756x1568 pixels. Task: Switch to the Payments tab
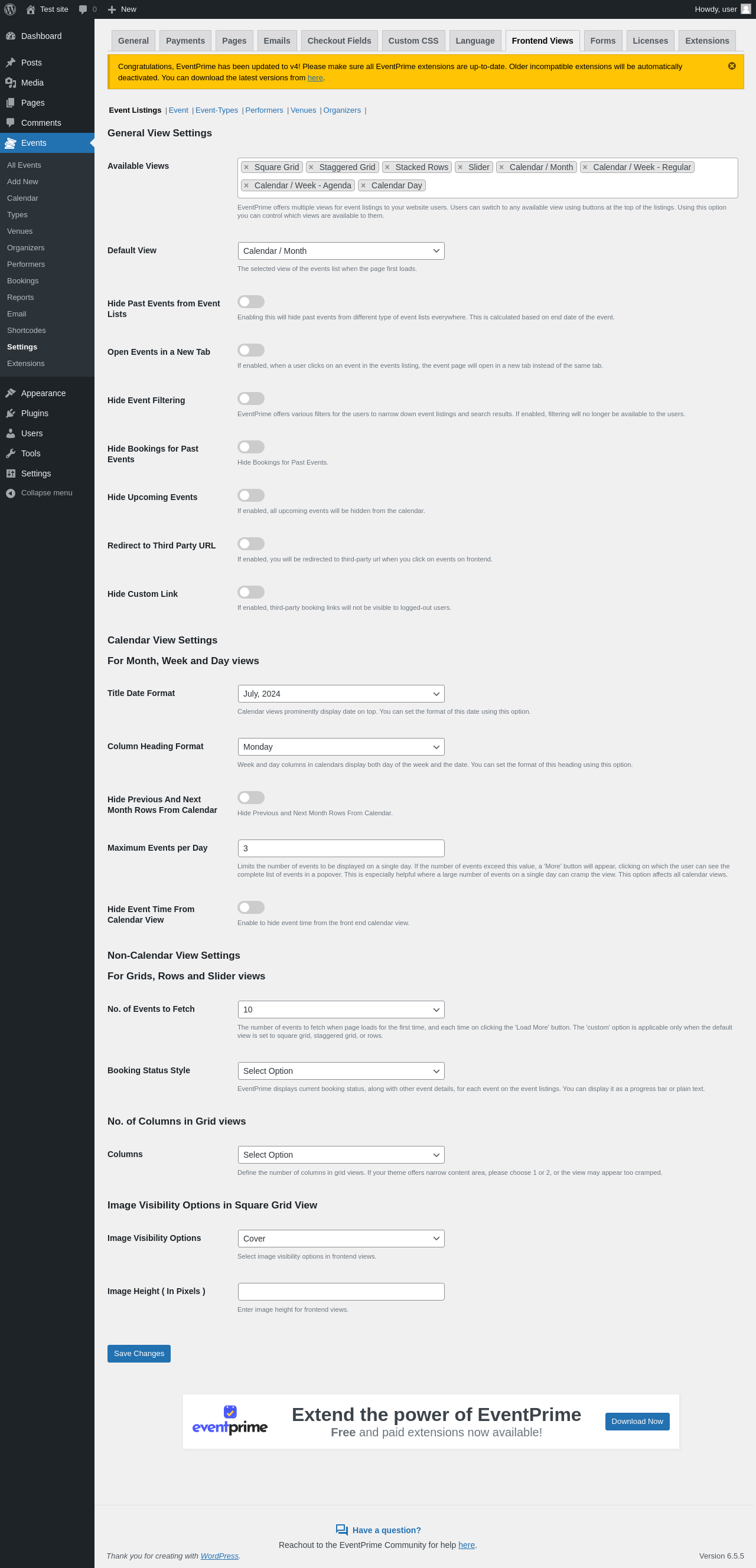tap(185, 41)
